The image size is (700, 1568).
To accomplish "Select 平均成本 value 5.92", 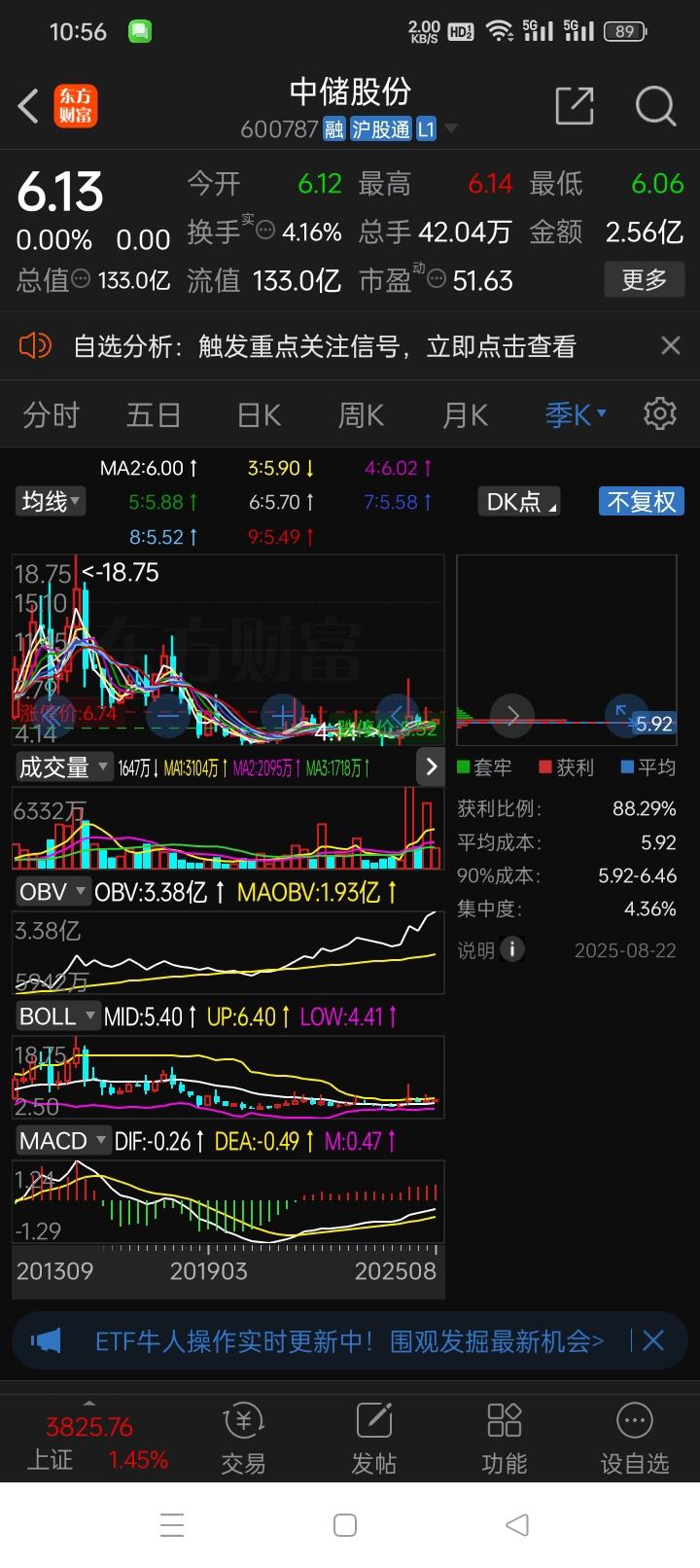I will point(658,842).
